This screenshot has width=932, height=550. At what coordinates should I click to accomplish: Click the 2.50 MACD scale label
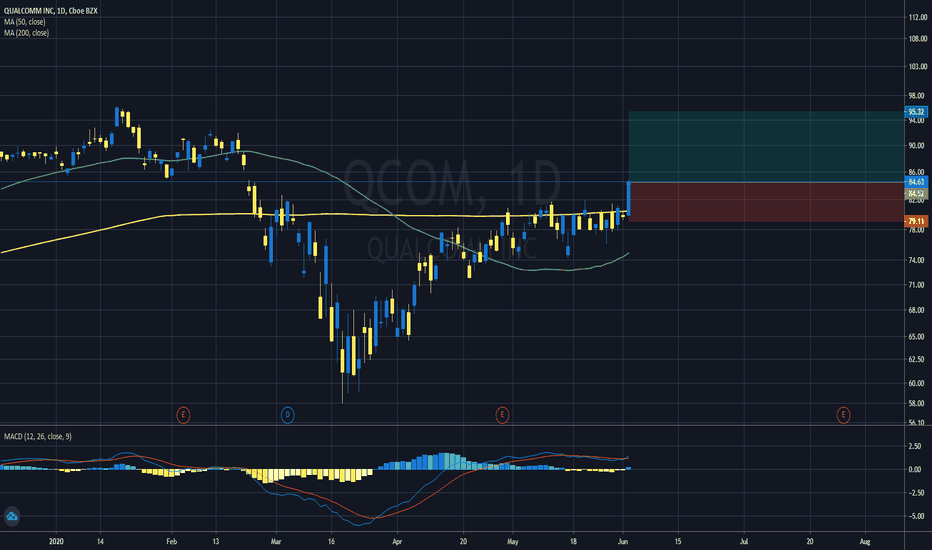(915, 446)
